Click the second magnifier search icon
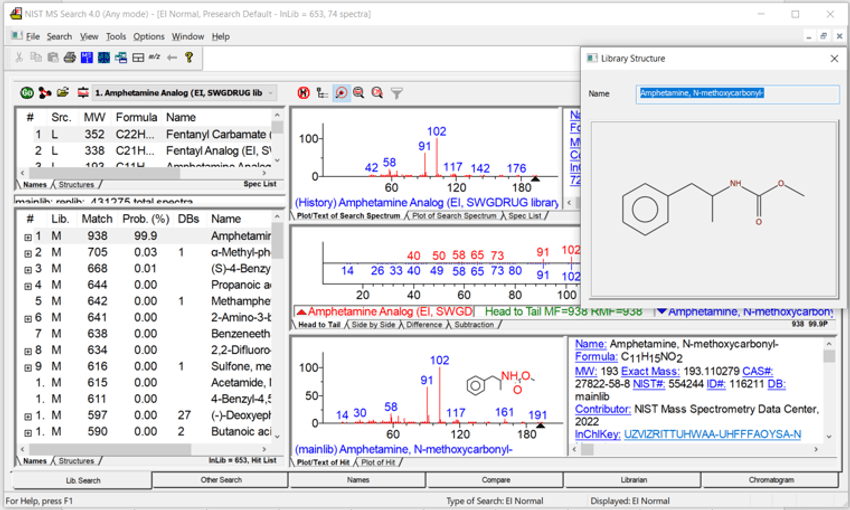850x510 pixels. pyautogui.click(x=358, y=93)
